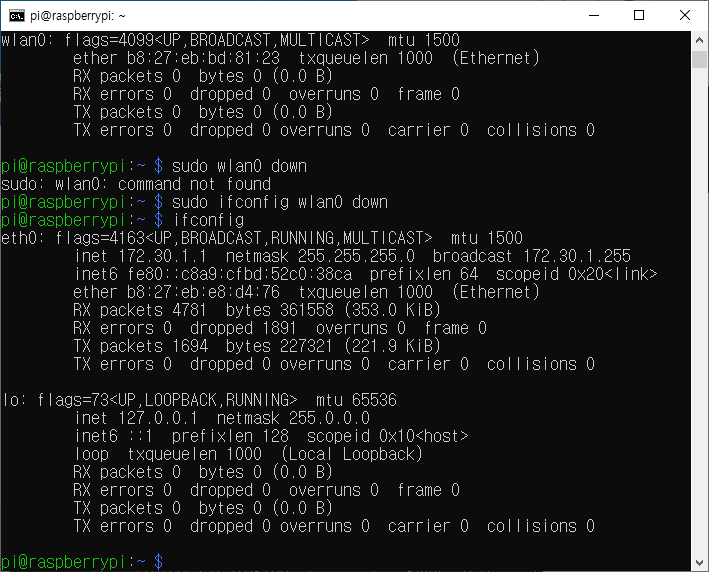Click wlan0 MAC address b8:27:eb:bd:81:23
The image size is (709, 572).
203,58
